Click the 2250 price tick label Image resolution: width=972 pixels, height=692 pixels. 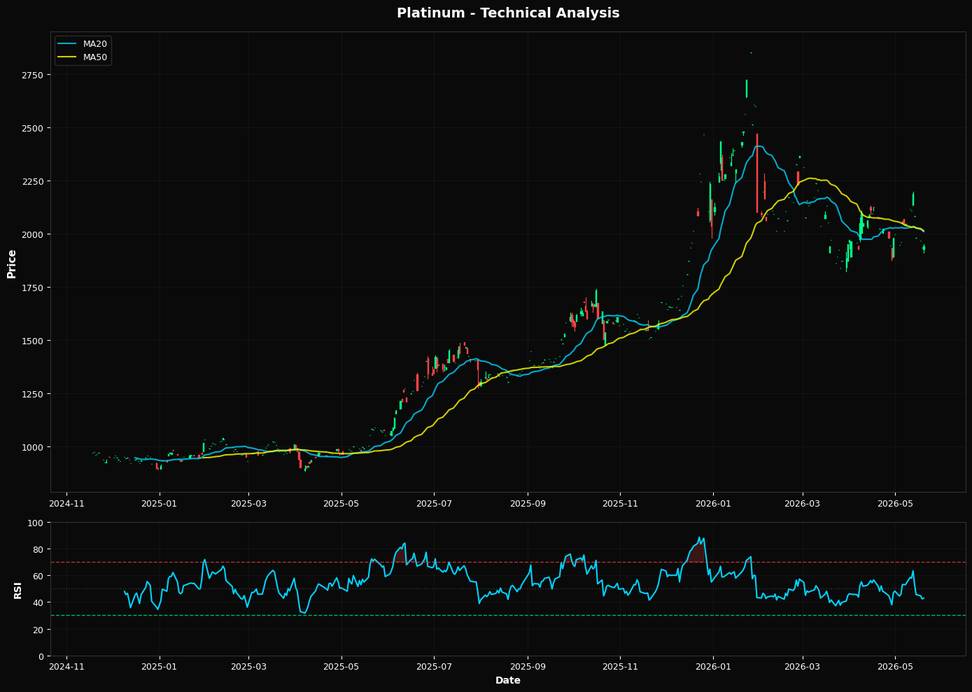tap(32, 182)
